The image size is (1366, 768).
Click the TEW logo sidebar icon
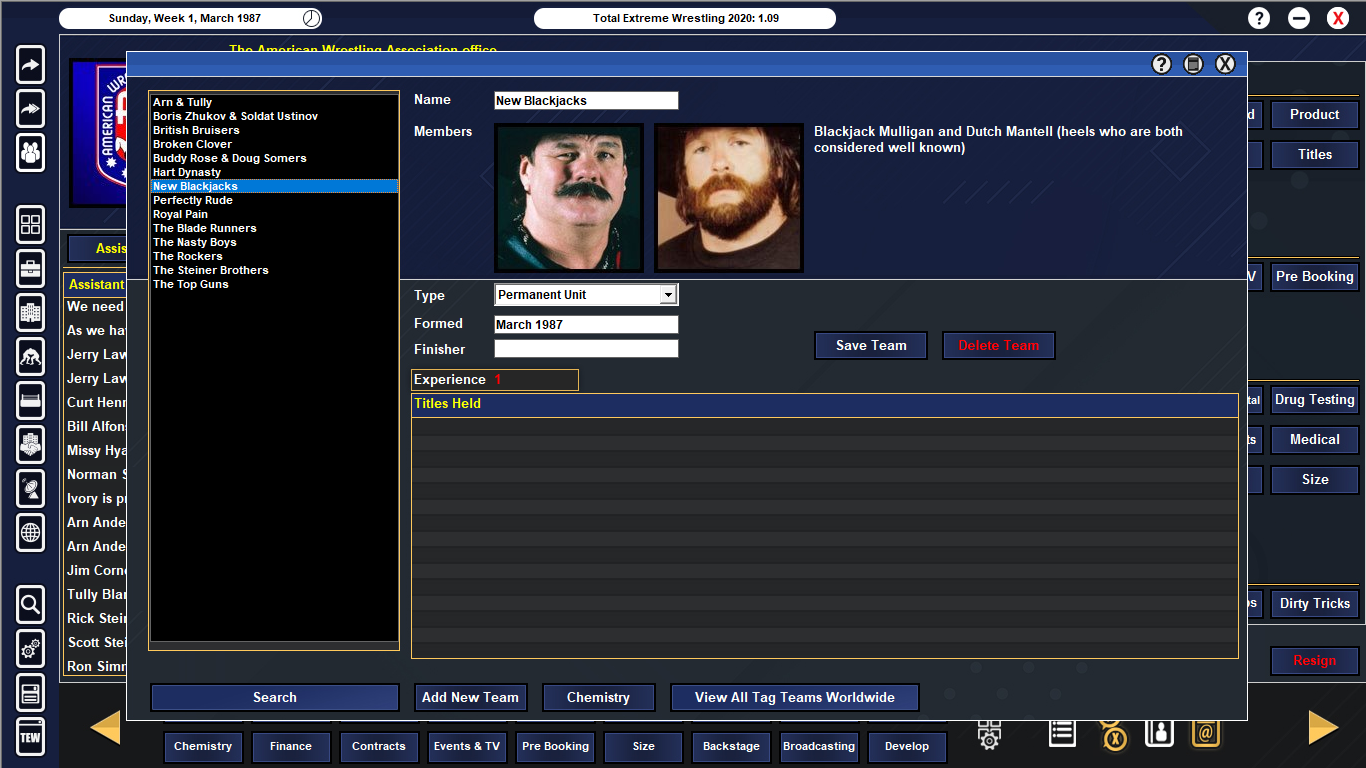coord(31,737)
